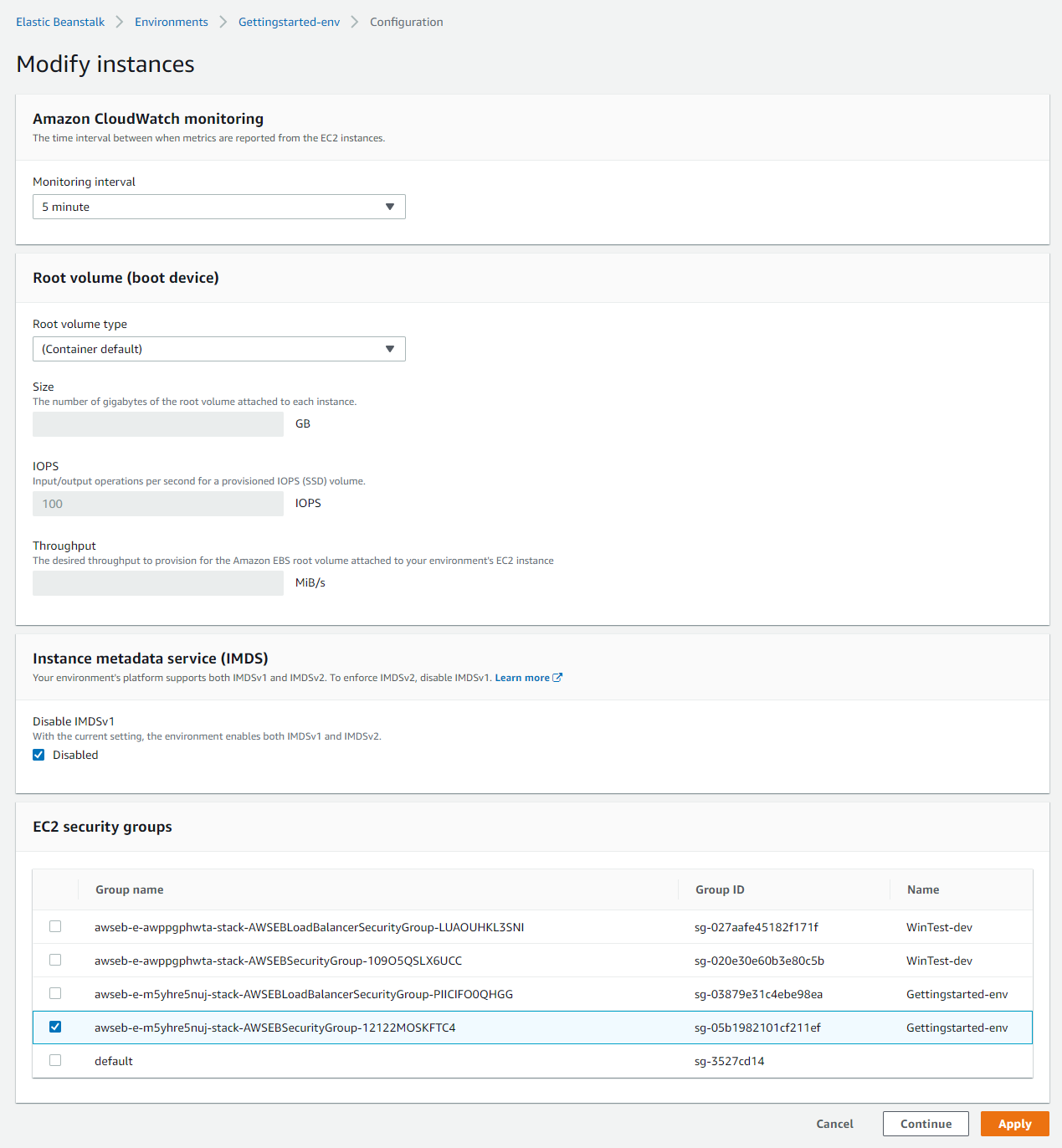Uncheck security group AWSEBSecurityGroup-12122MOSKFTC4

point(55,1027)
